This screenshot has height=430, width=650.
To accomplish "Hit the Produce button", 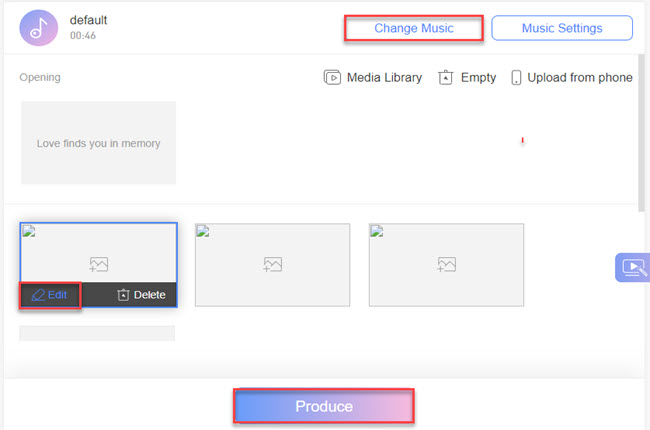I will (x=324, y=407).
